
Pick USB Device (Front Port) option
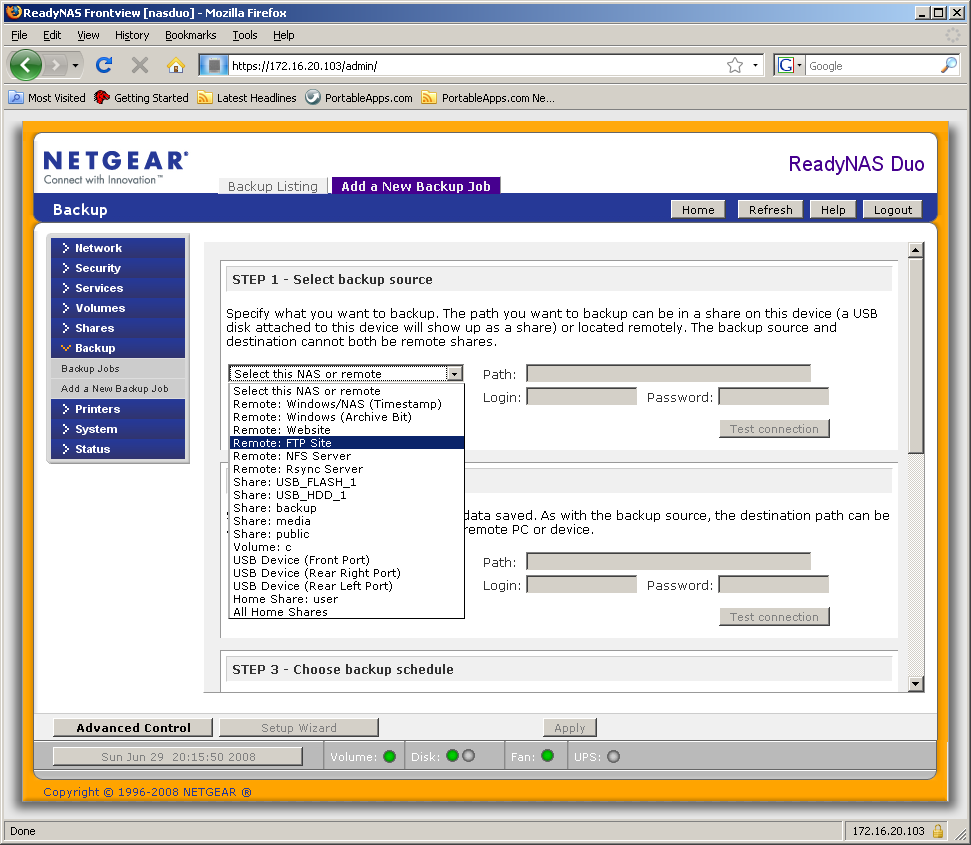click(x=347, y=560)
